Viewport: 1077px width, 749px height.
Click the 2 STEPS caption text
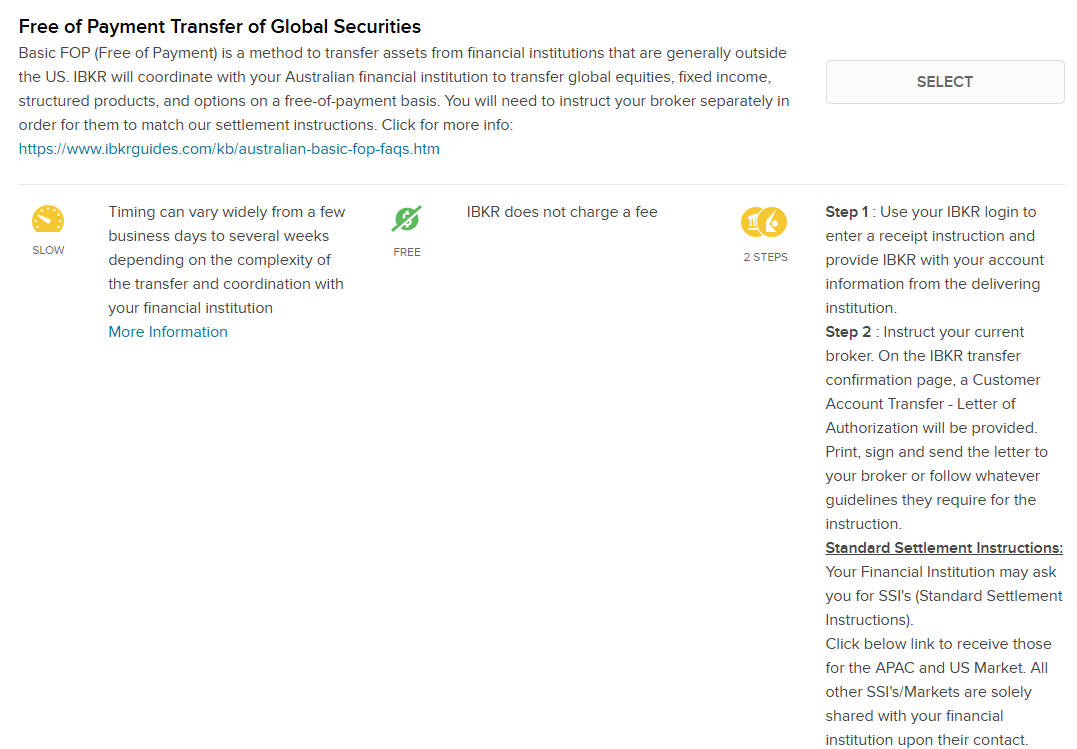[764, 256]
